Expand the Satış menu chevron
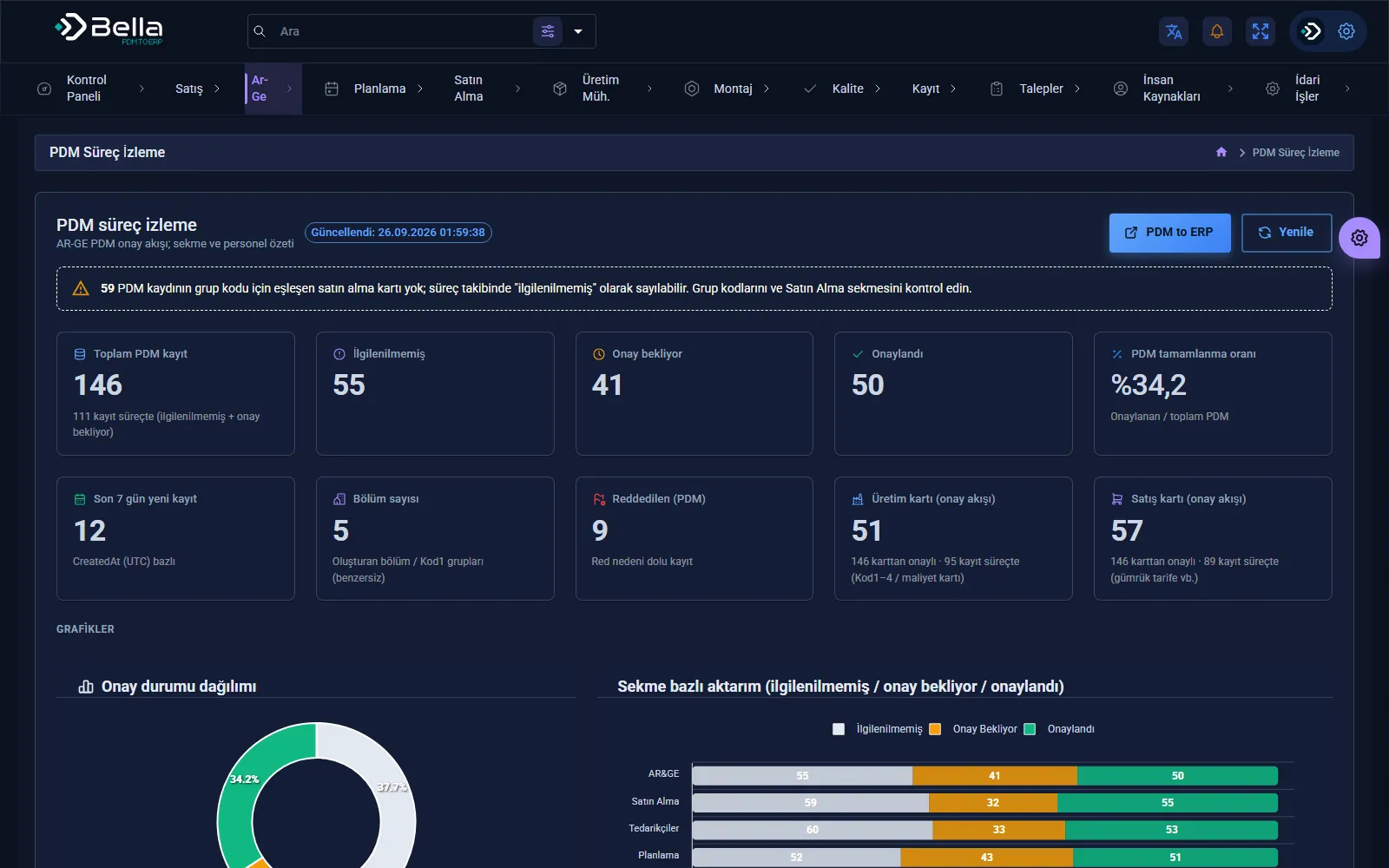The height and width of the screenshot is (868, 1389). point(217,89)
